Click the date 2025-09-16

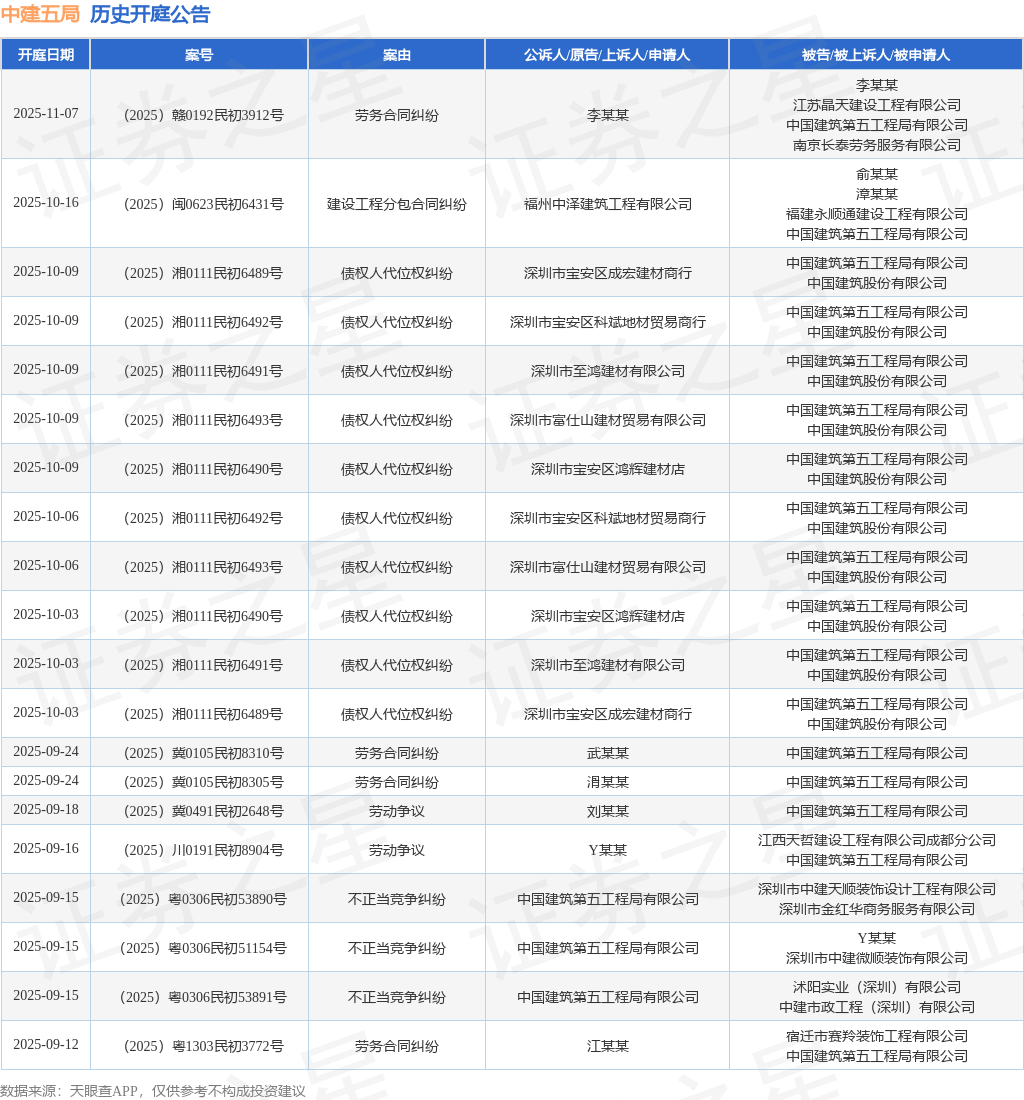point(46,849)
